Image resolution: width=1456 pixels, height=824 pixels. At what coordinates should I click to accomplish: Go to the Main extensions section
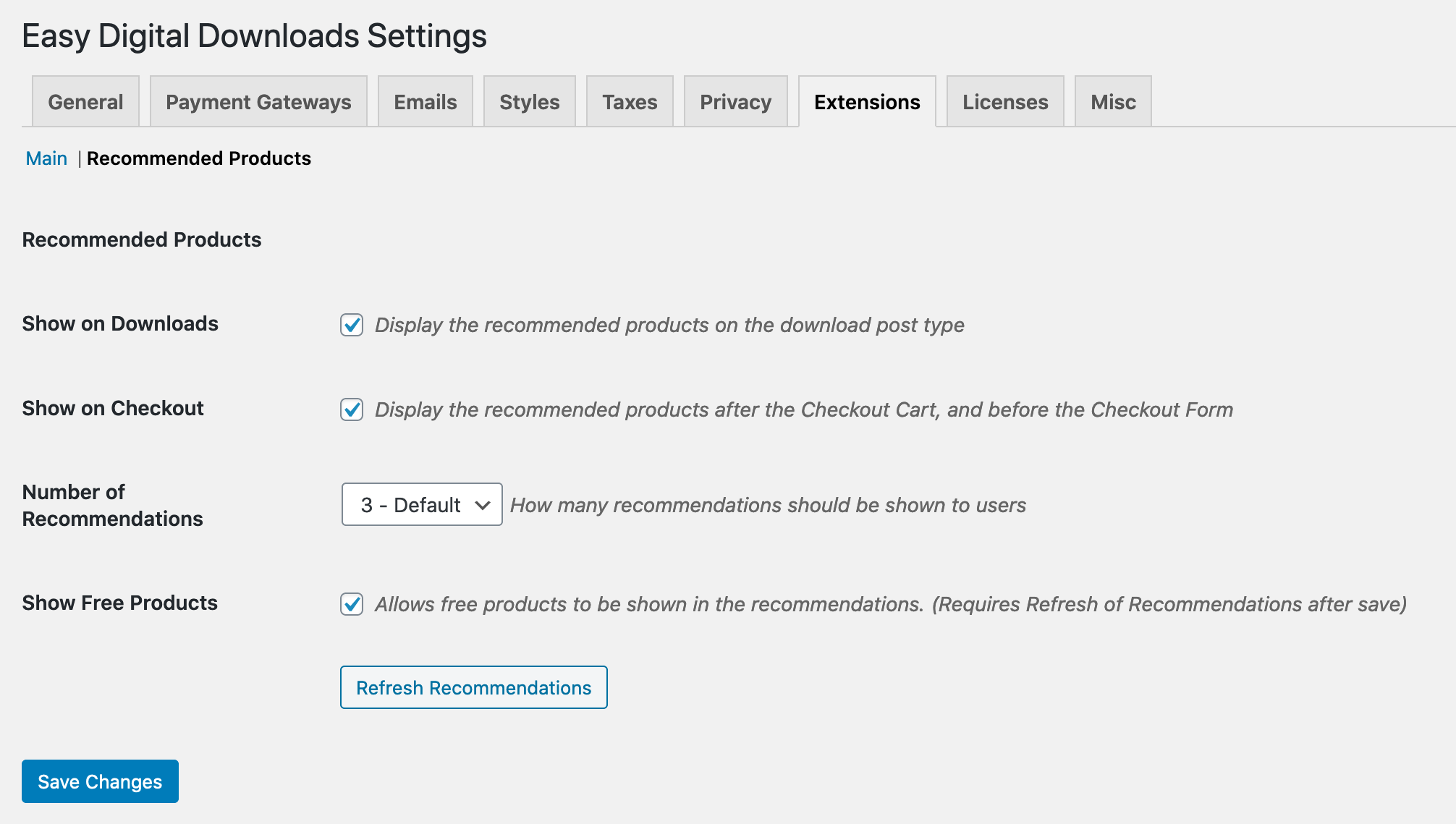(x=46, y=158)
